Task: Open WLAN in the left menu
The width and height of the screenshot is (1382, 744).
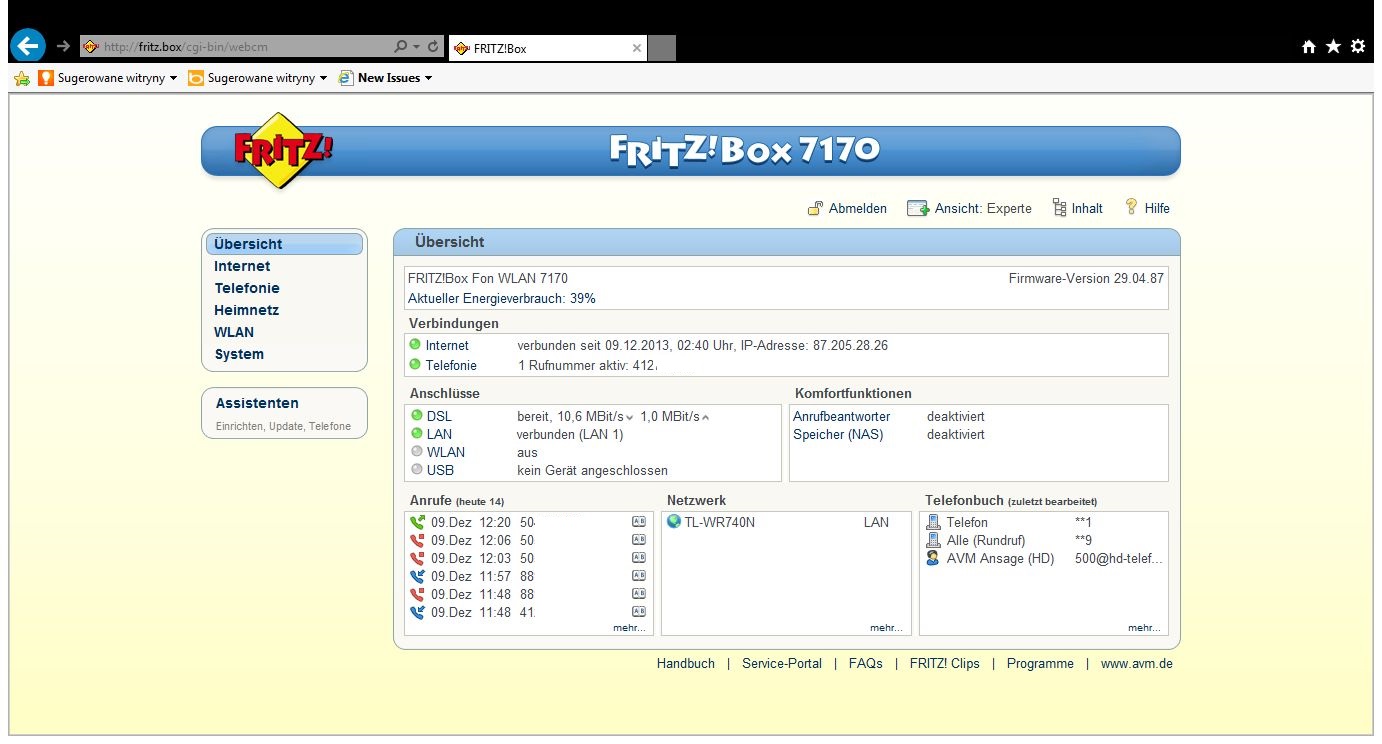Action: [x=234, y=332]
